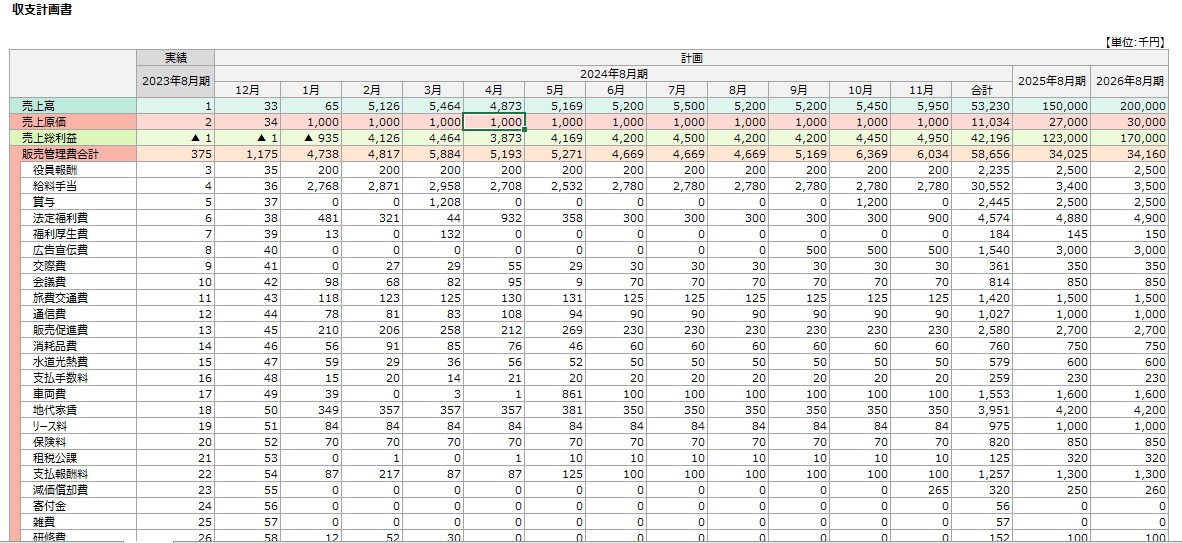Click the 交際費 row label

coord(78,266)
